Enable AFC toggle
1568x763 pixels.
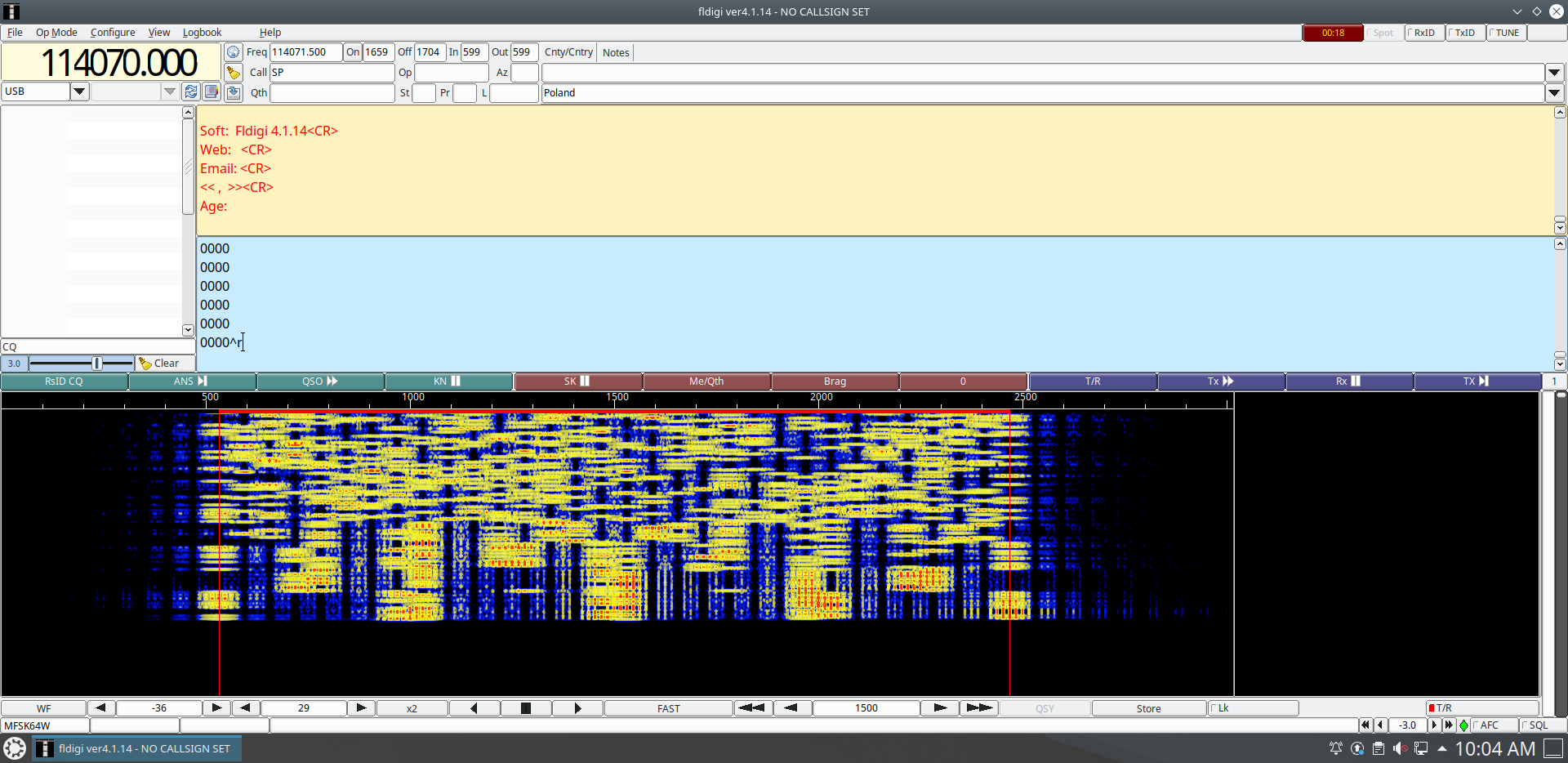pyautogui.click(x=1494, y=725)
